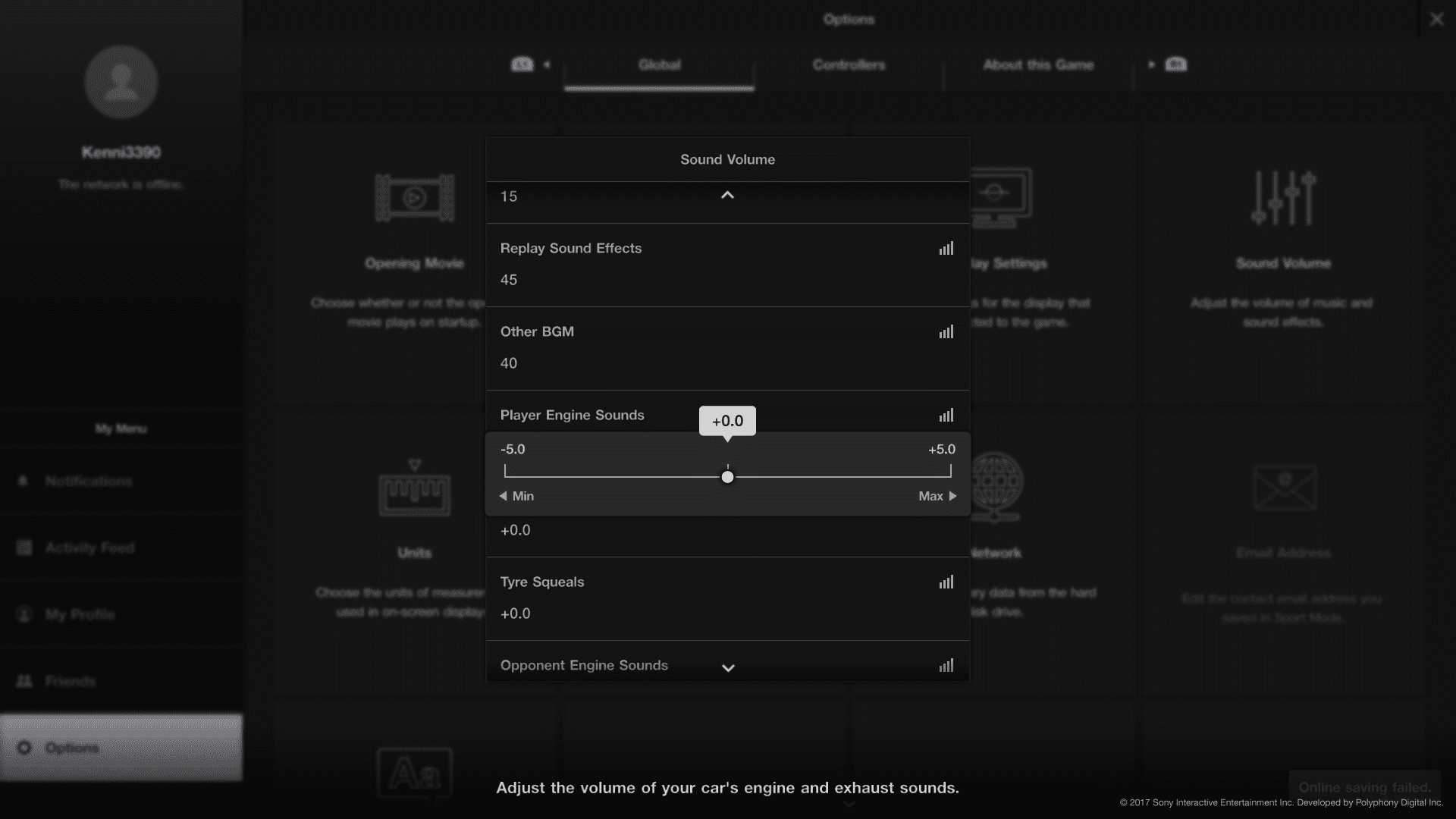The width and height of the screenshot is (1456, 819).
Task: Click the user profile avatar
Action: click(x=121, y=82)
